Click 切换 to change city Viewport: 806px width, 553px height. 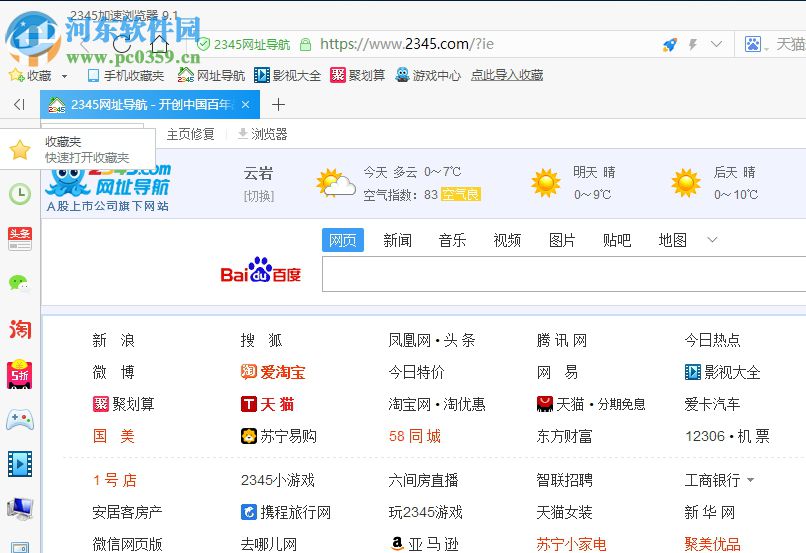[x=259, y=196]
